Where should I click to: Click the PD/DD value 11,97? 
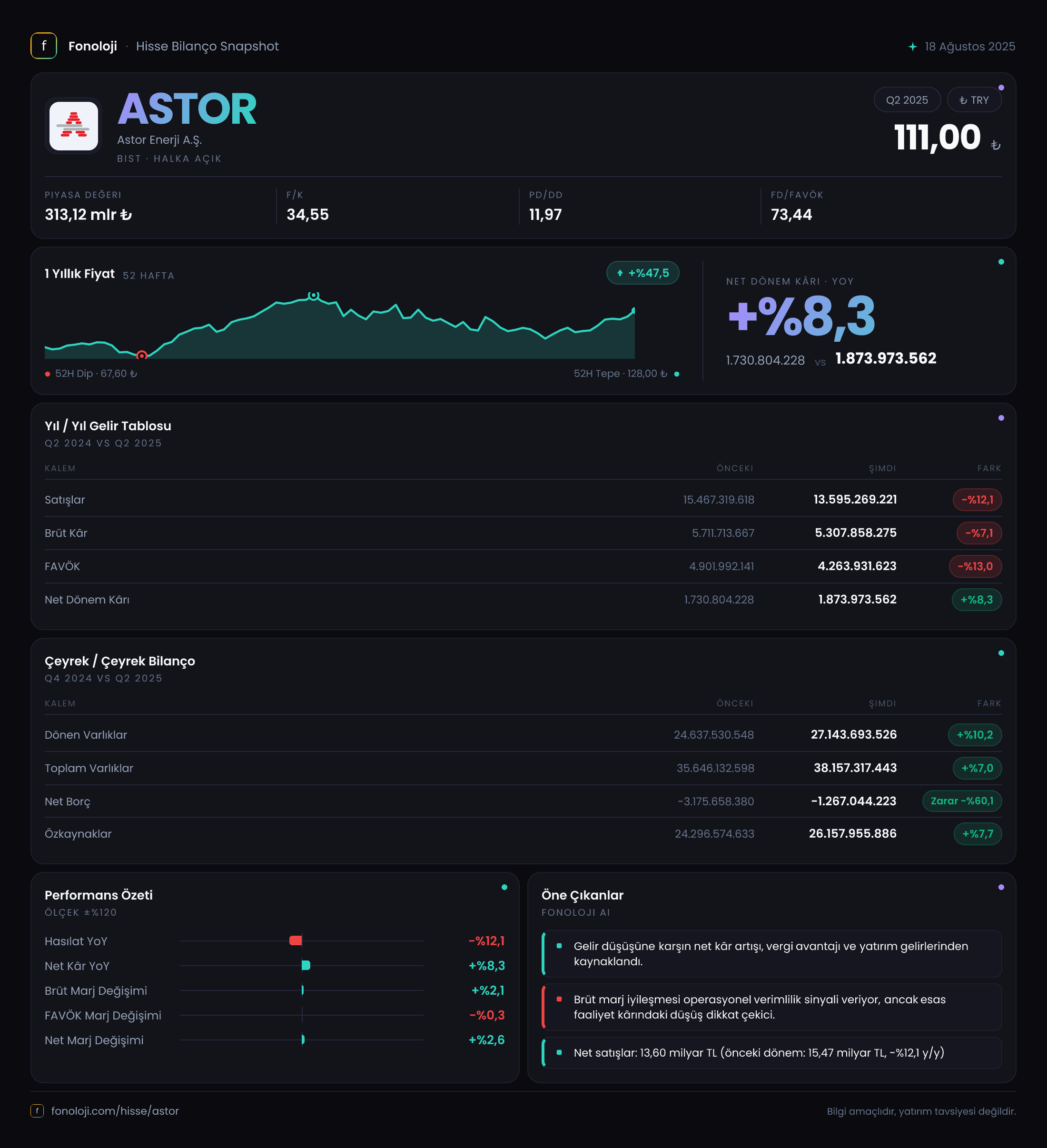pyautogui.click(x=545, y=215)
